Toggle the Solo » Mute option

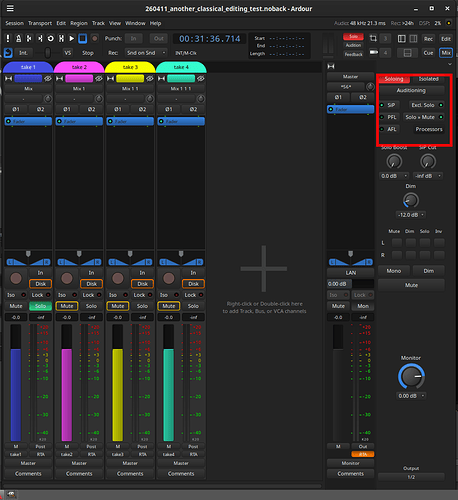pyautogui.click(x=423, y=117)
